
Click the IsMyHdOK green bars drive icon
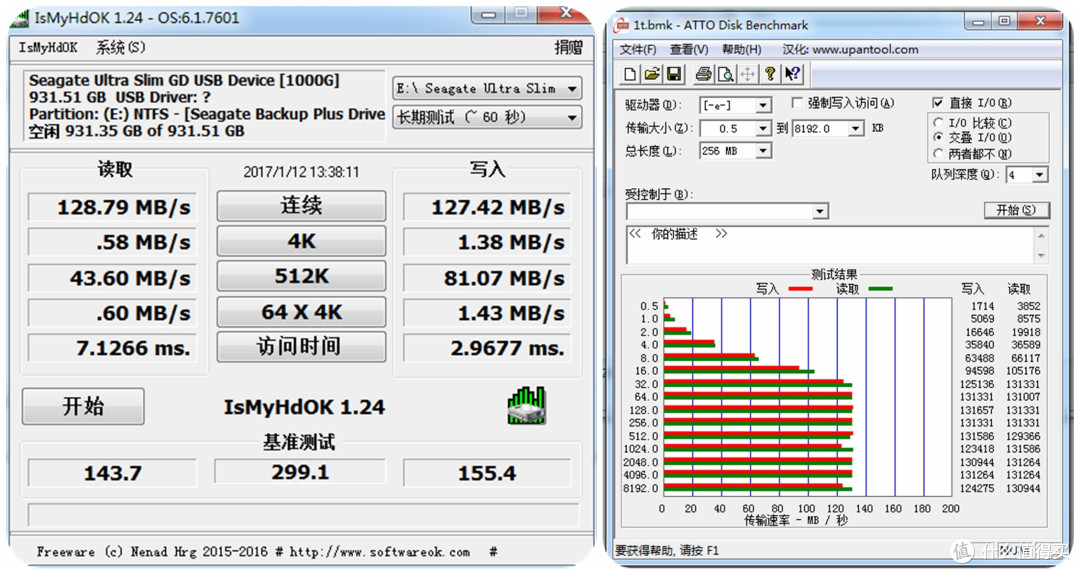(526, 405)
